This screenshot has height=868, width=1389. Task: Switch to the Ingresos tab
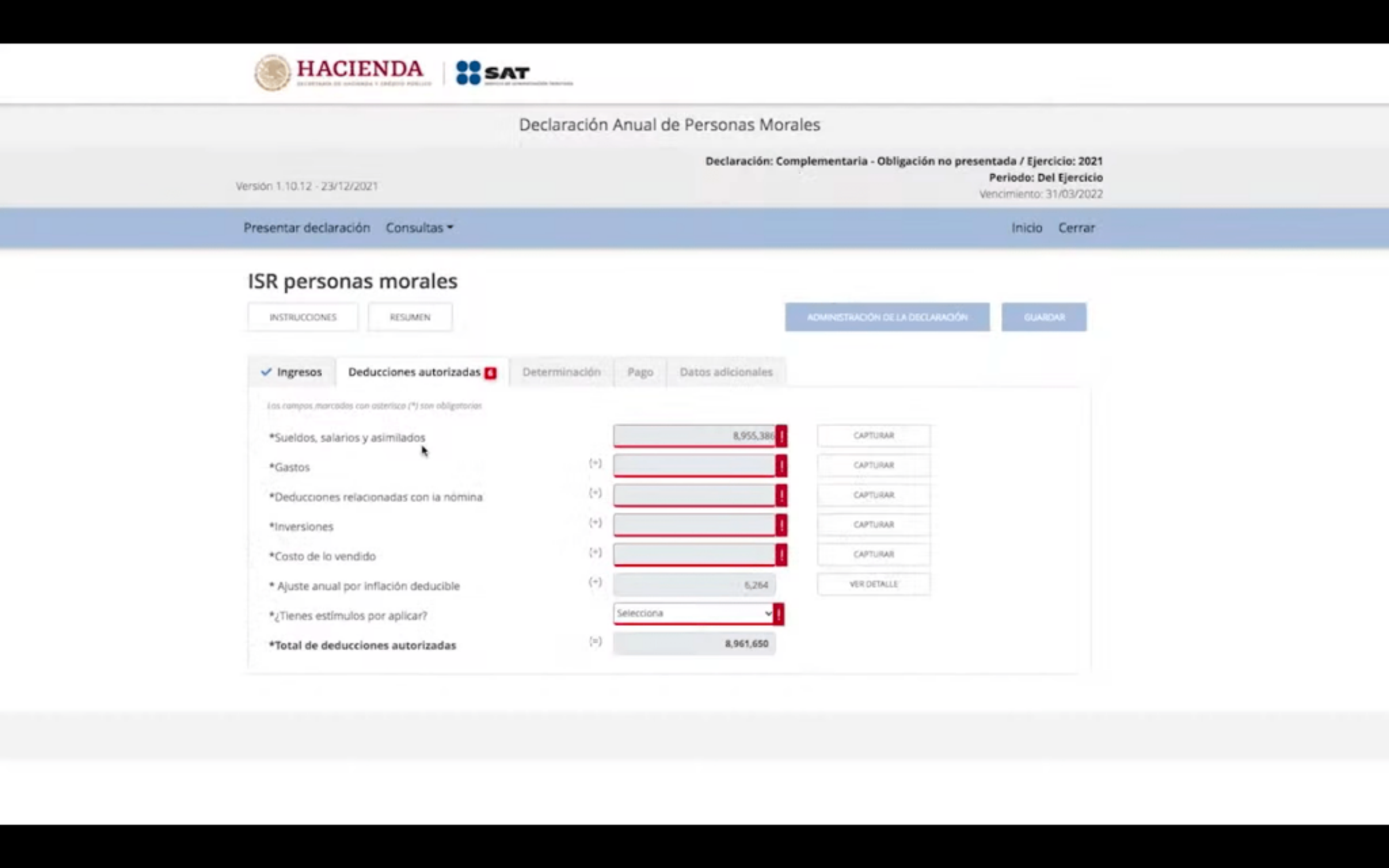(x=292, y=372)
